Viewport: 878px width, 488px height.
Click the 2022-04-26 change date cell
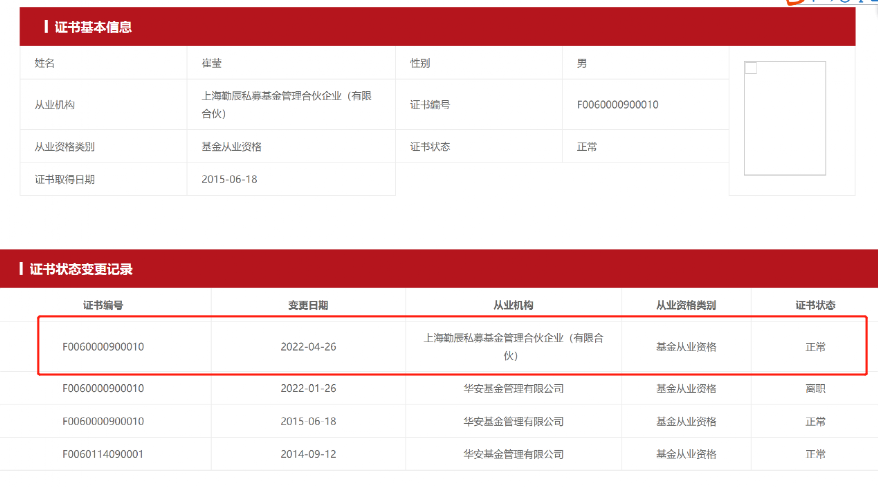point(308,347)
